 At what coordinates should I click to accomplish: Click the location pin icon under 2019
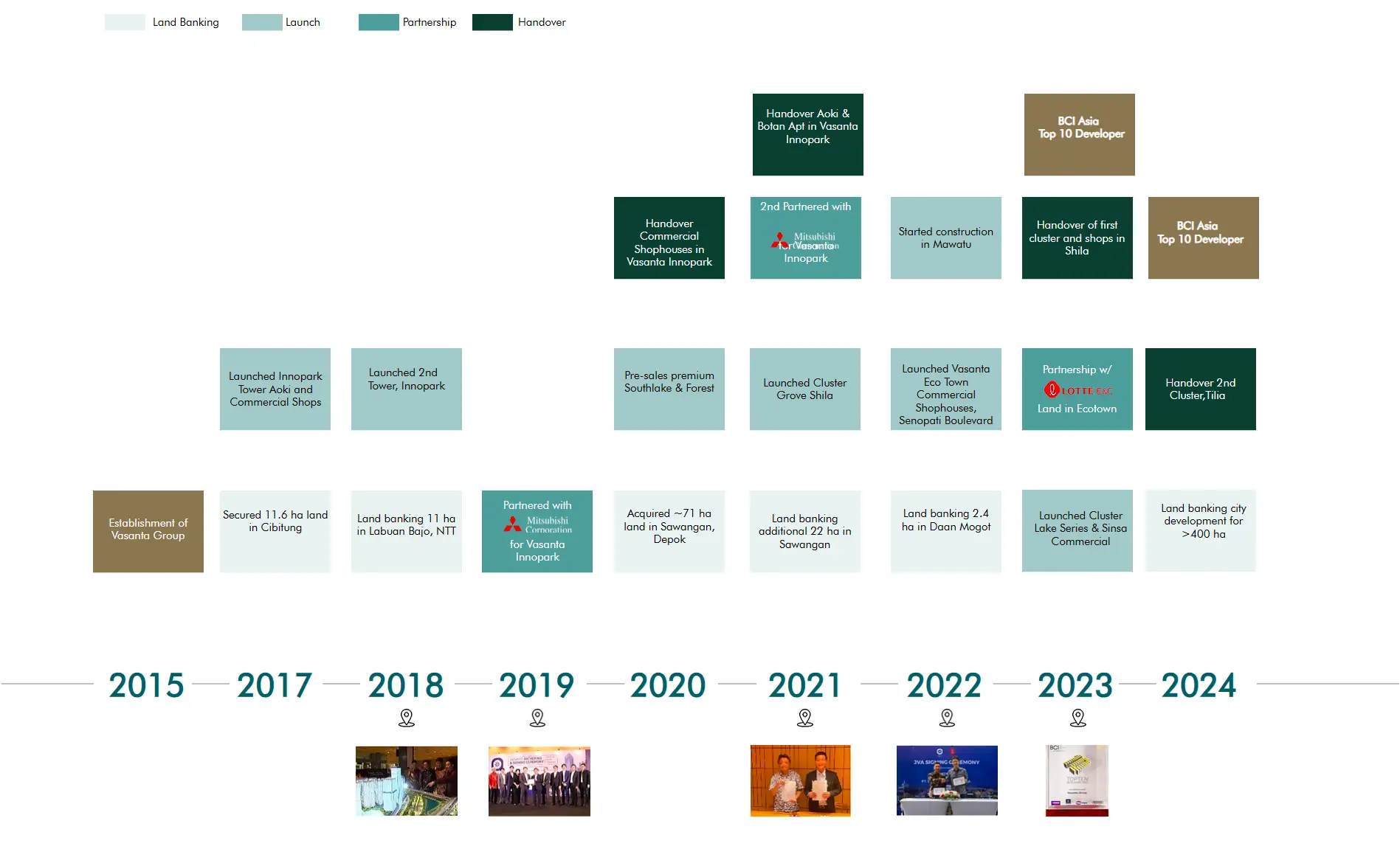click(x=537, y=718)
